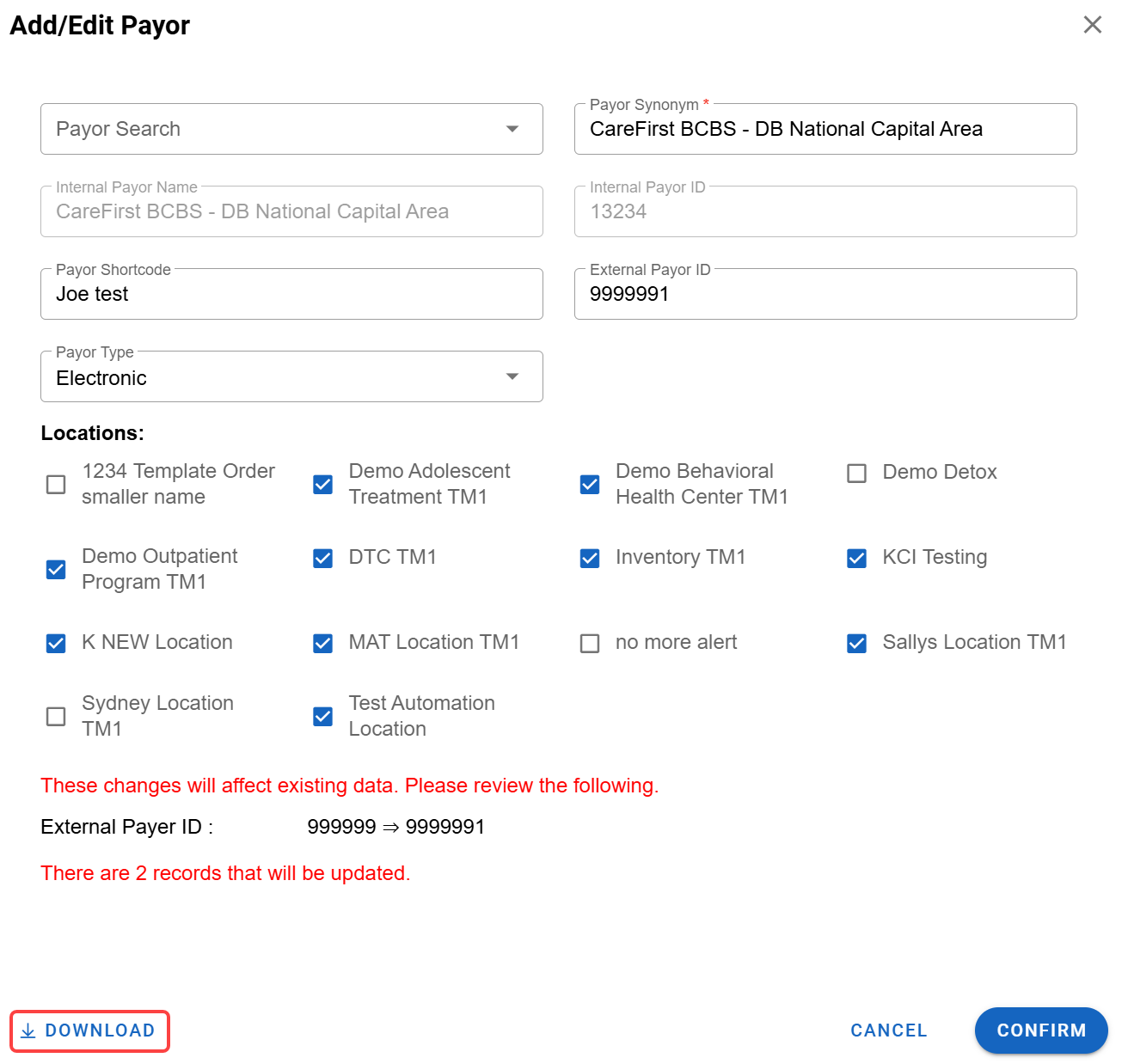Check the 1234 Template Order location checkbox
The image size is (1128, 1064).
tap(56, 485)
